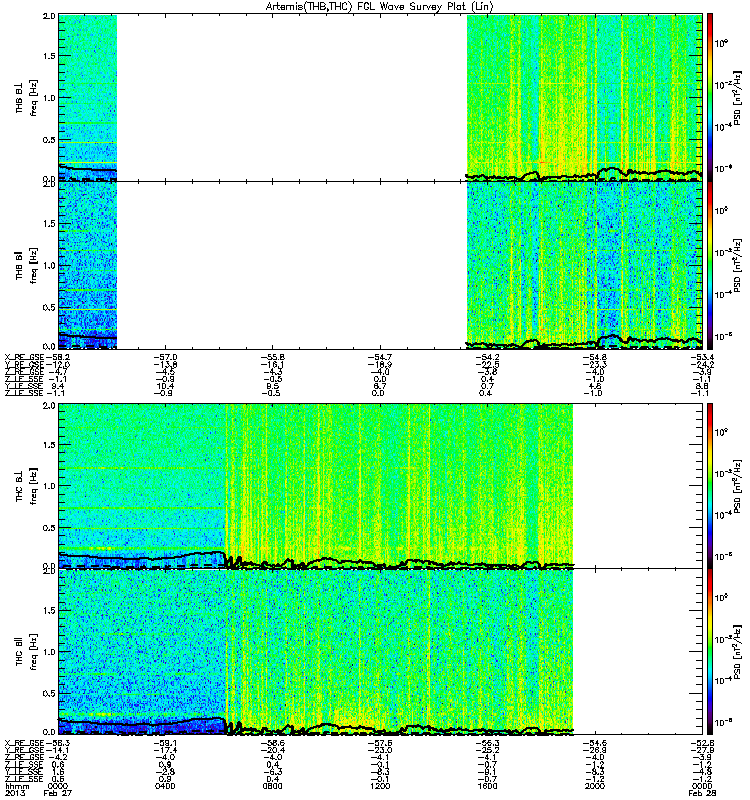
Task: Click the 'THB B∥ freq [Hz]' axis label
Action: (26, 265)
